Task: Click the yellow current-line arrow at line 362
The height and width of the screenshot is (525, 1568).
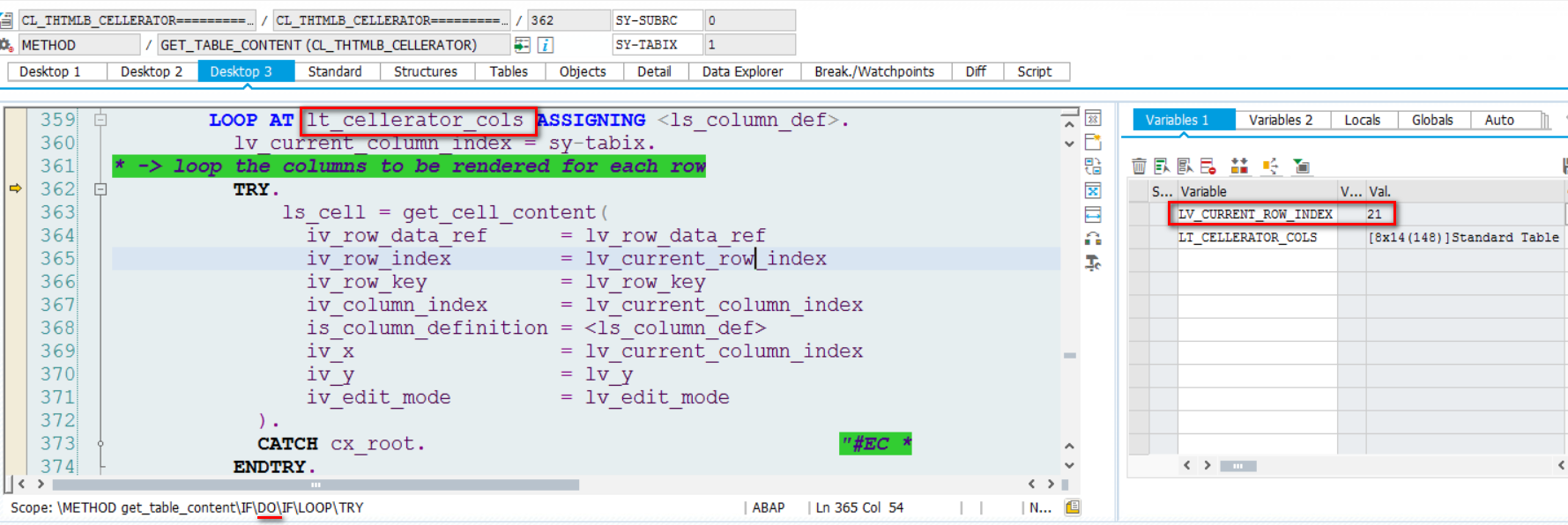Action: point(15,189)
